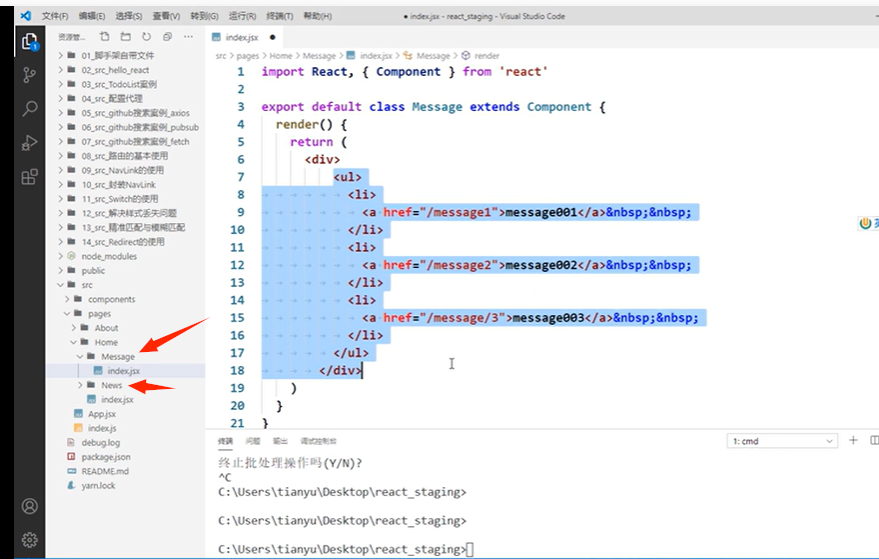This screenshot has width=879, height=559.
Task: Open explorer More Actions ellipsis
Action: 188,36
